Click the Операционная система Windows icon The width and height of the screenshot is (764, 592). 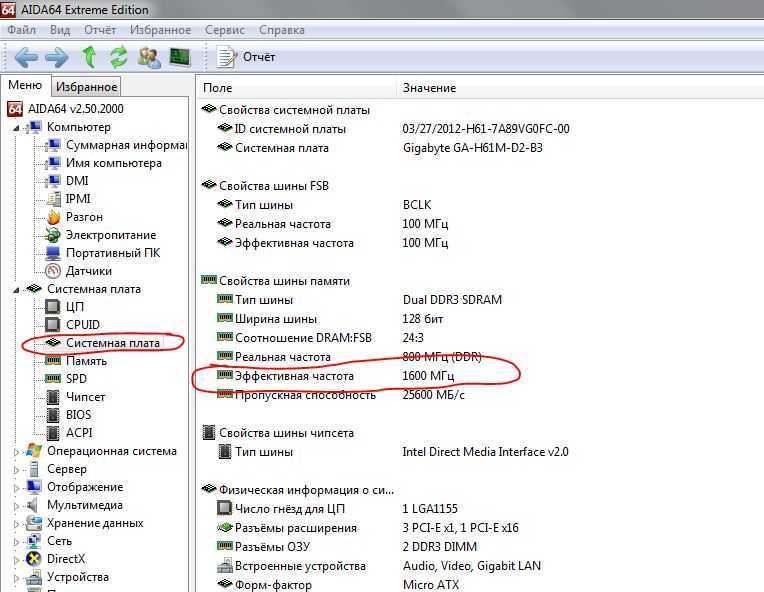(x=34, y=451)
